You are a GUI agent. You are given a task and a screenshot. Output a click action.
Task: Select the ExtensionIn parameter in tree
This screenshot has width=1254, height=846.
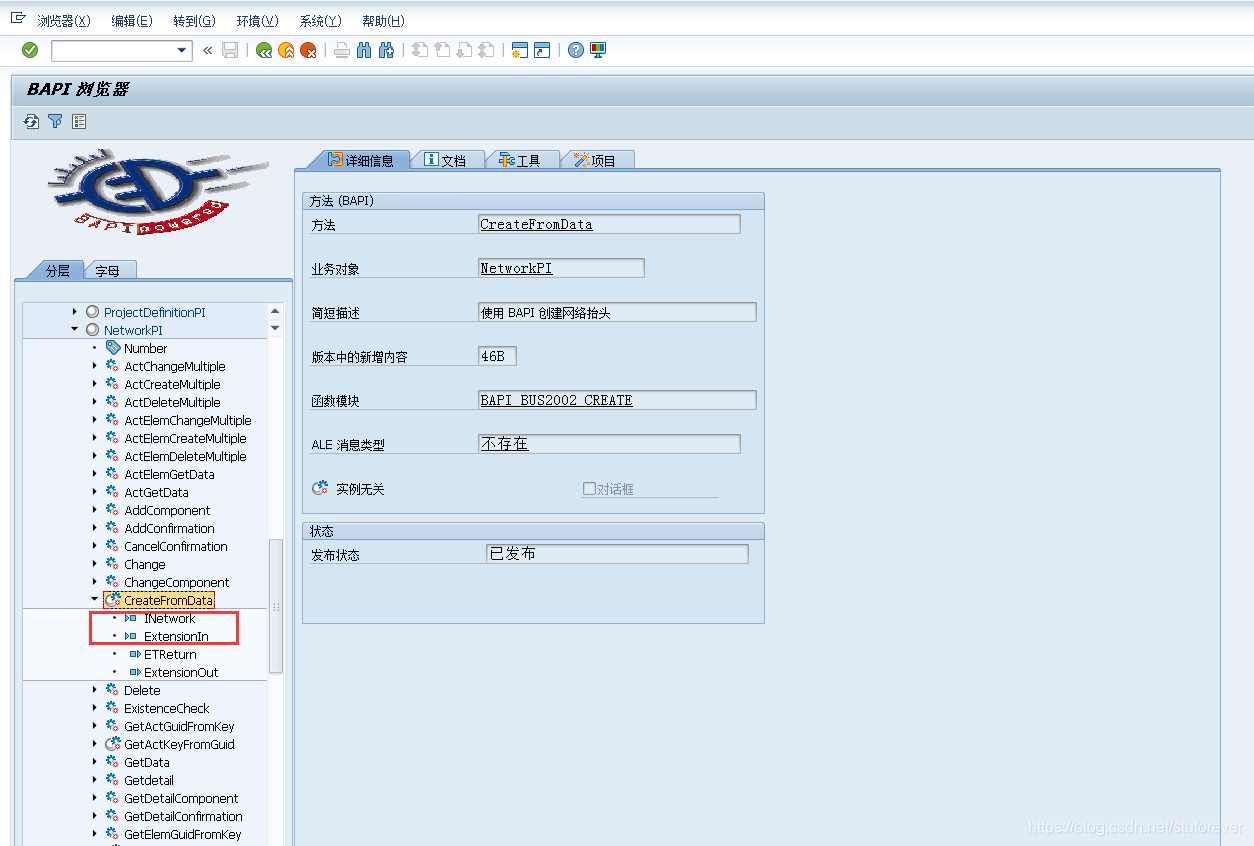coord(176,636)
